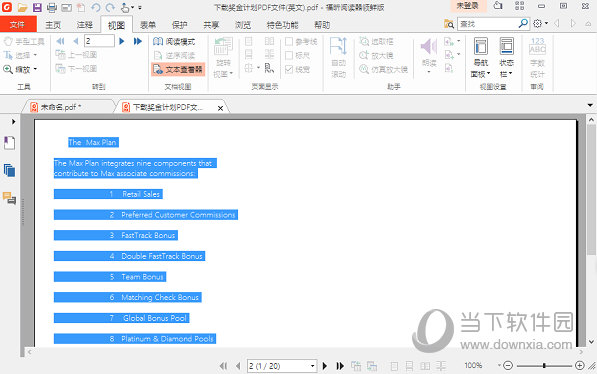Switch to the 保护 protect tab
The width and height of the screenshot is (597, 374).
[179, 25]
